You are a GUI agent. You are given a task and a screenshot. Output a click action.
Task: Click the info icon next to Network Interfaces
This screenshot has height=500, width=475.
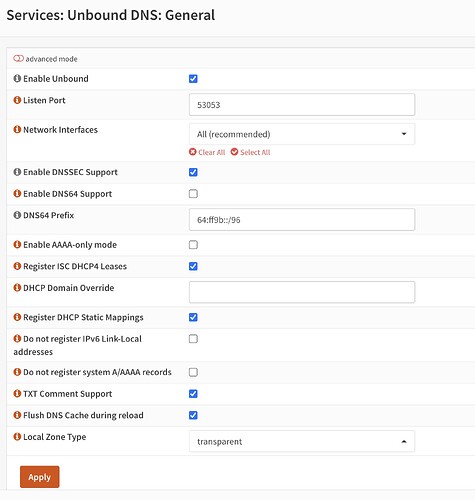tap(17, 129)
